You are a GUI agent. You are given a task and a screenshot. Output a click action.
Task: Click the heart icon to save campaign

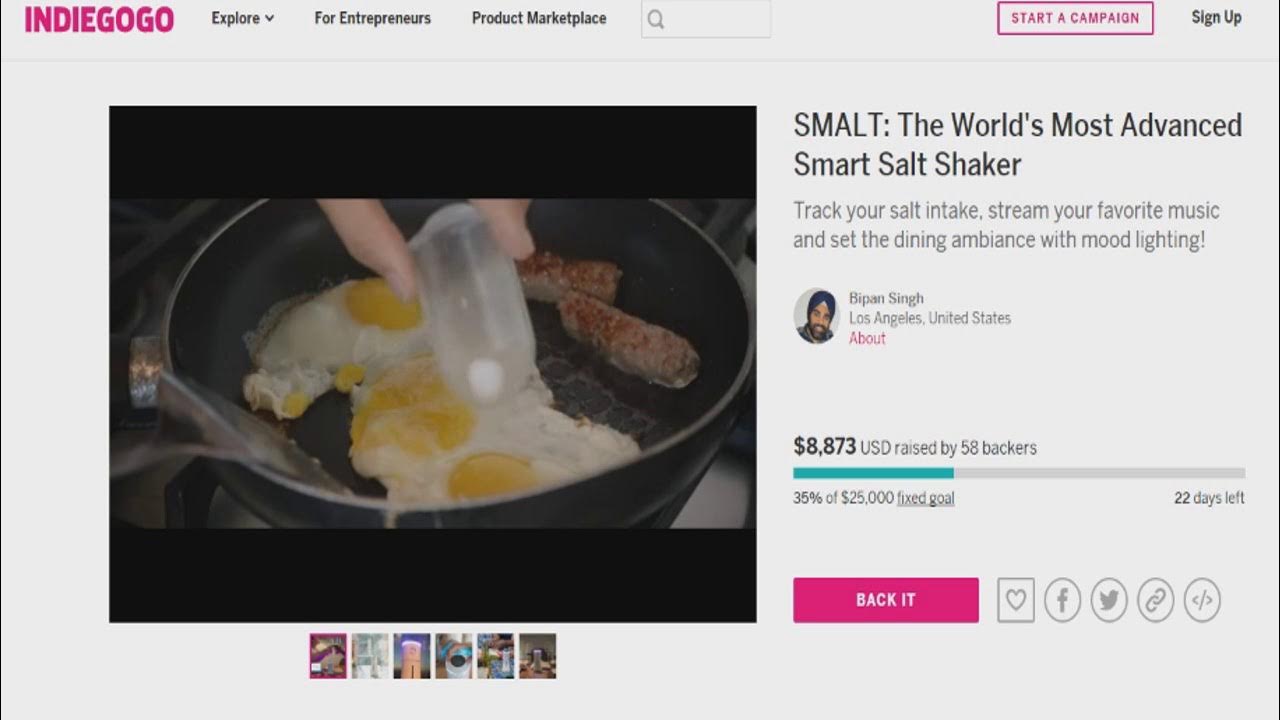(x=1015, y=600)
